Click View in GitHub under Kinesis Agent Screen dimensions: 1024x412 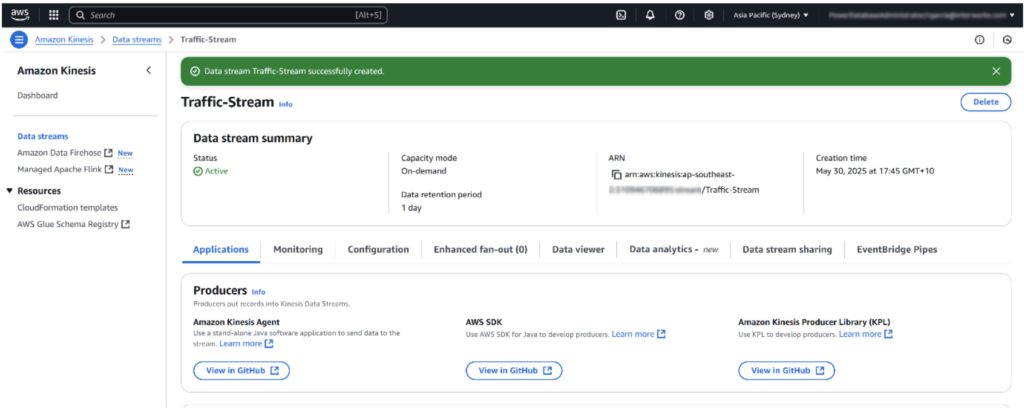click(x=242, y=370)
